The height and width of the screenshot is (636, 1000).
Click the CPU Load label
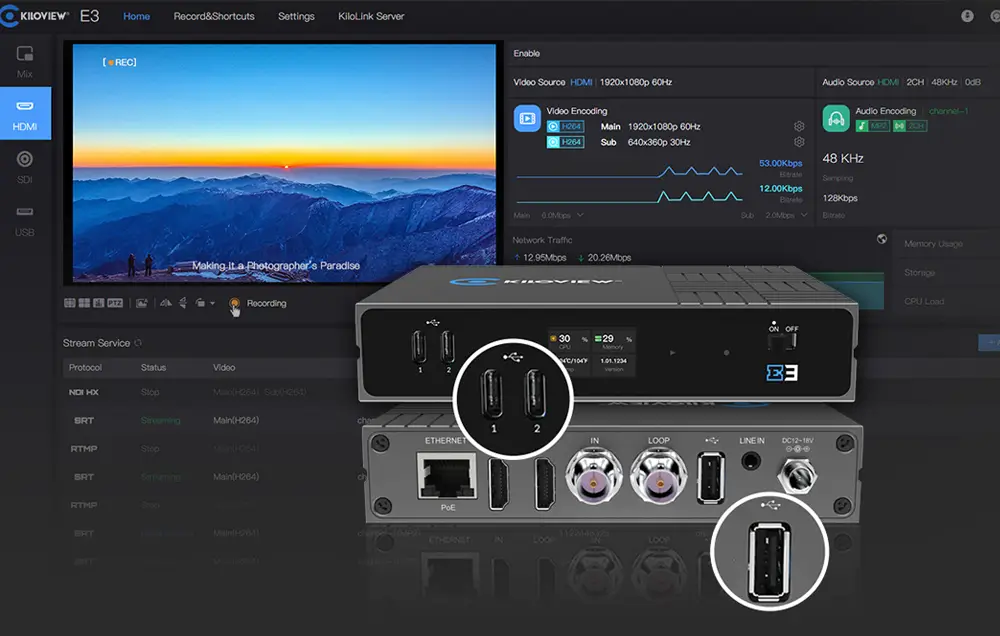click(x=924, y=301)
